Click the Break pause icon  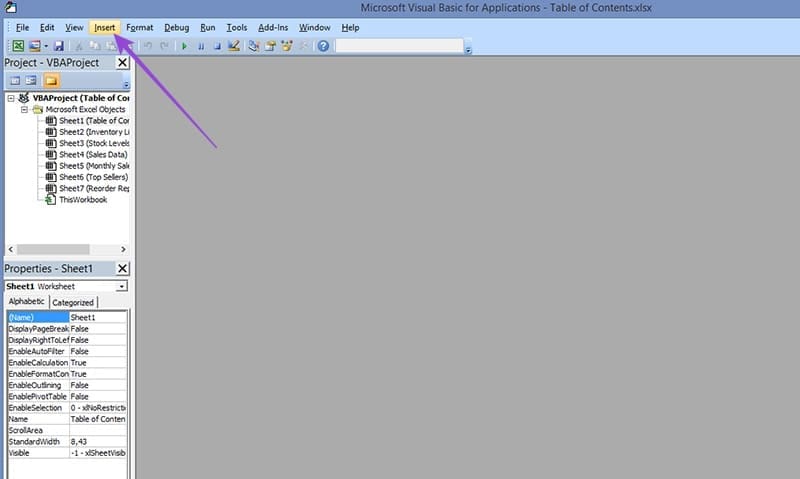(201, 46)
